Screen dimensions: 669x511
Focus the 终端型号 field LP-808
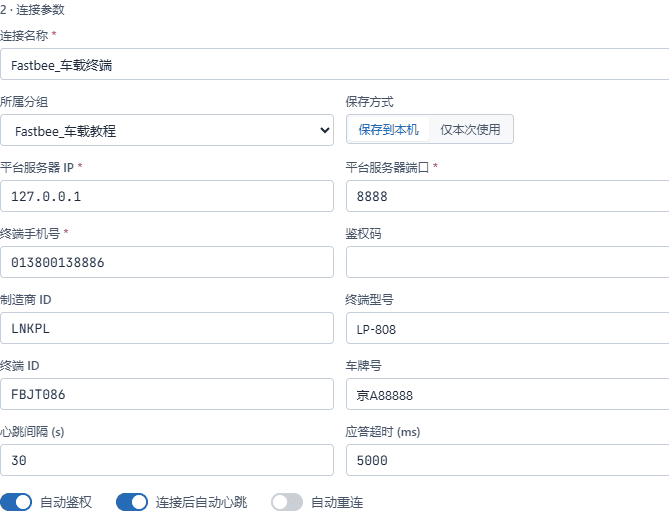(508, 328)
